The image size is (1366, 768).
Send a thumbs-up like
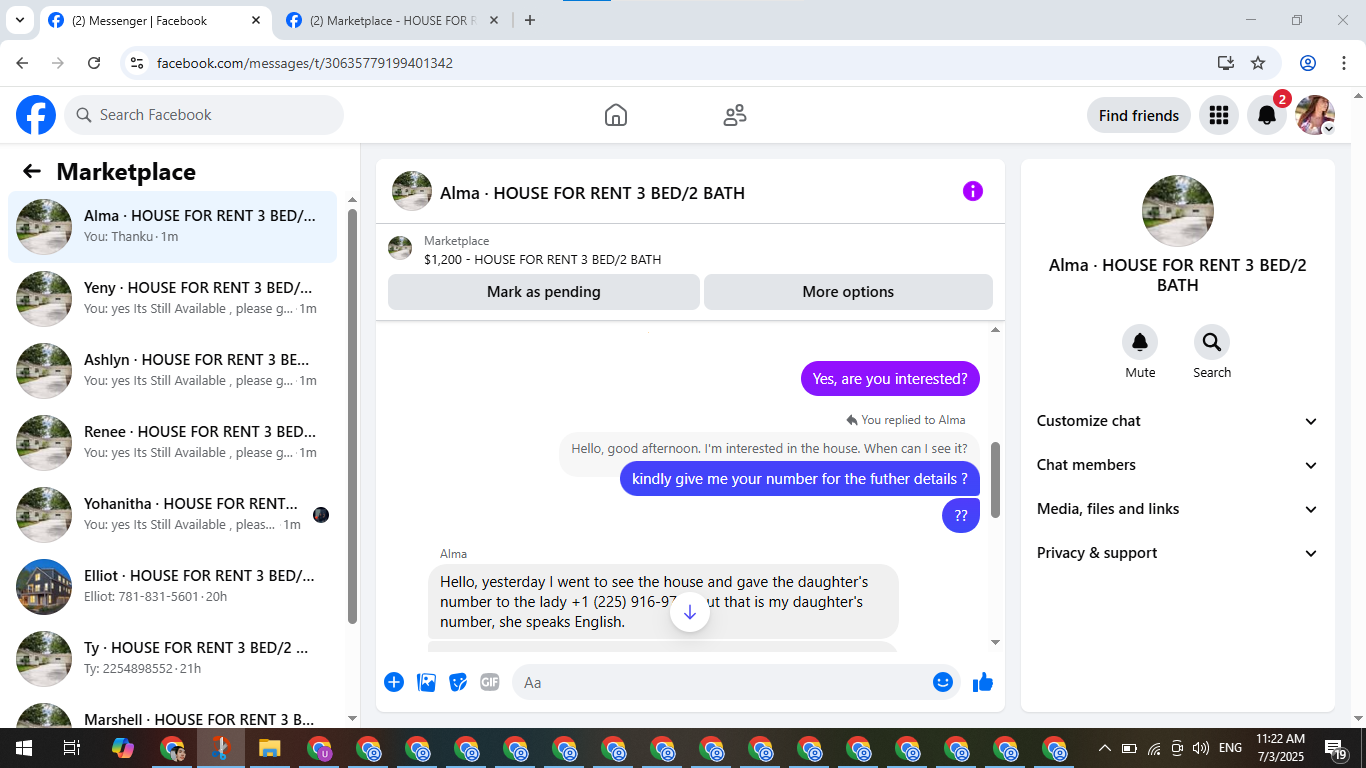tap(983, 682)
